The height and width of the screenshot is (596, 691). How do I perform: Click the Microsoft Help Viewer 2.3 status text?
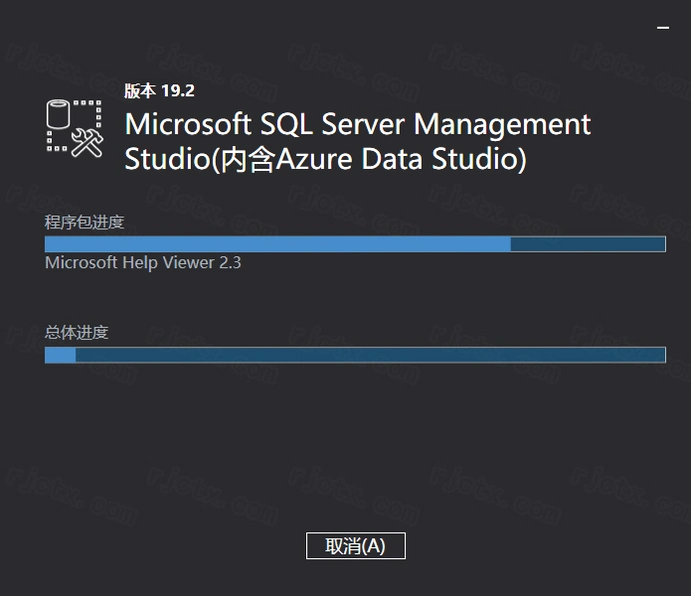point(143,263)
